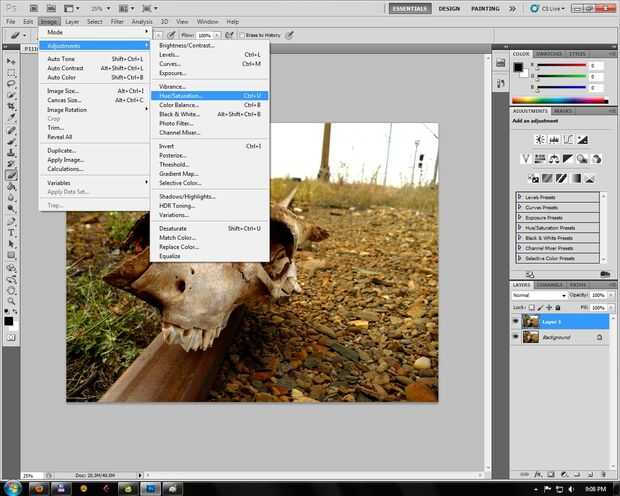Click foreground color swatch in Color panel
The height and width of the screenshot is (496, 620).
[x=518, y=67]
